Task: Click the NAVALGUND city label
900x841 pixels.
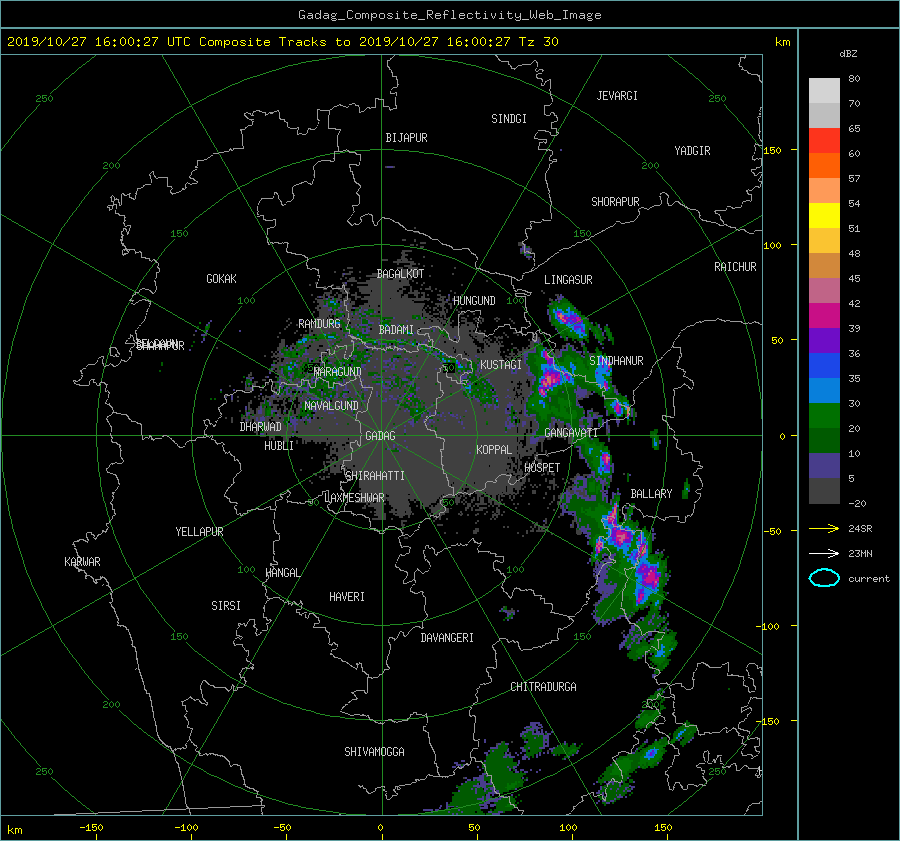Action: 331,406
